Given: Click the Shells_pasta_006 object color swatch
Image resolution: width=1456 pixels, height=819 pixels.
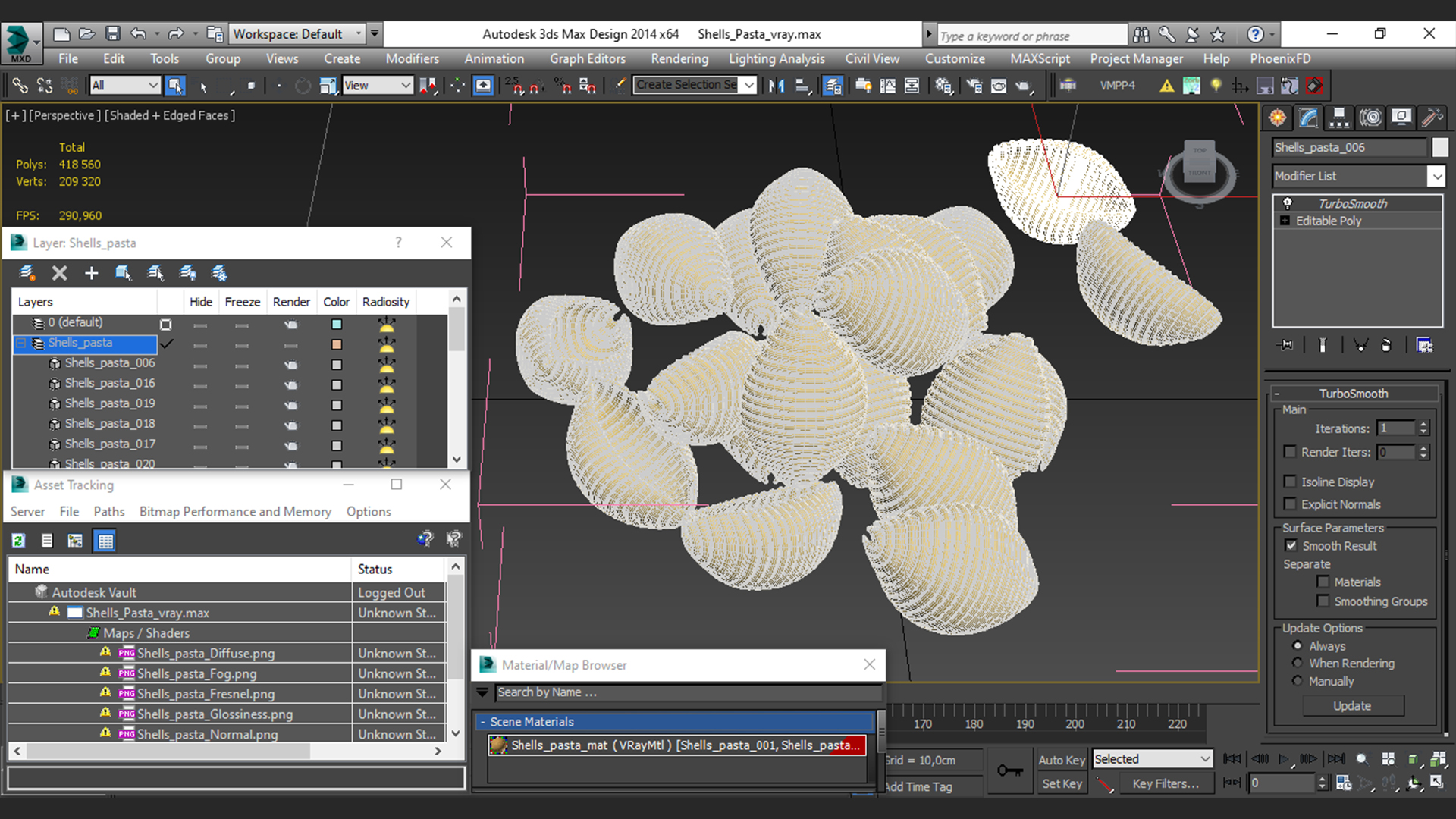Looking at the screenshot, I should [1440, 147].
